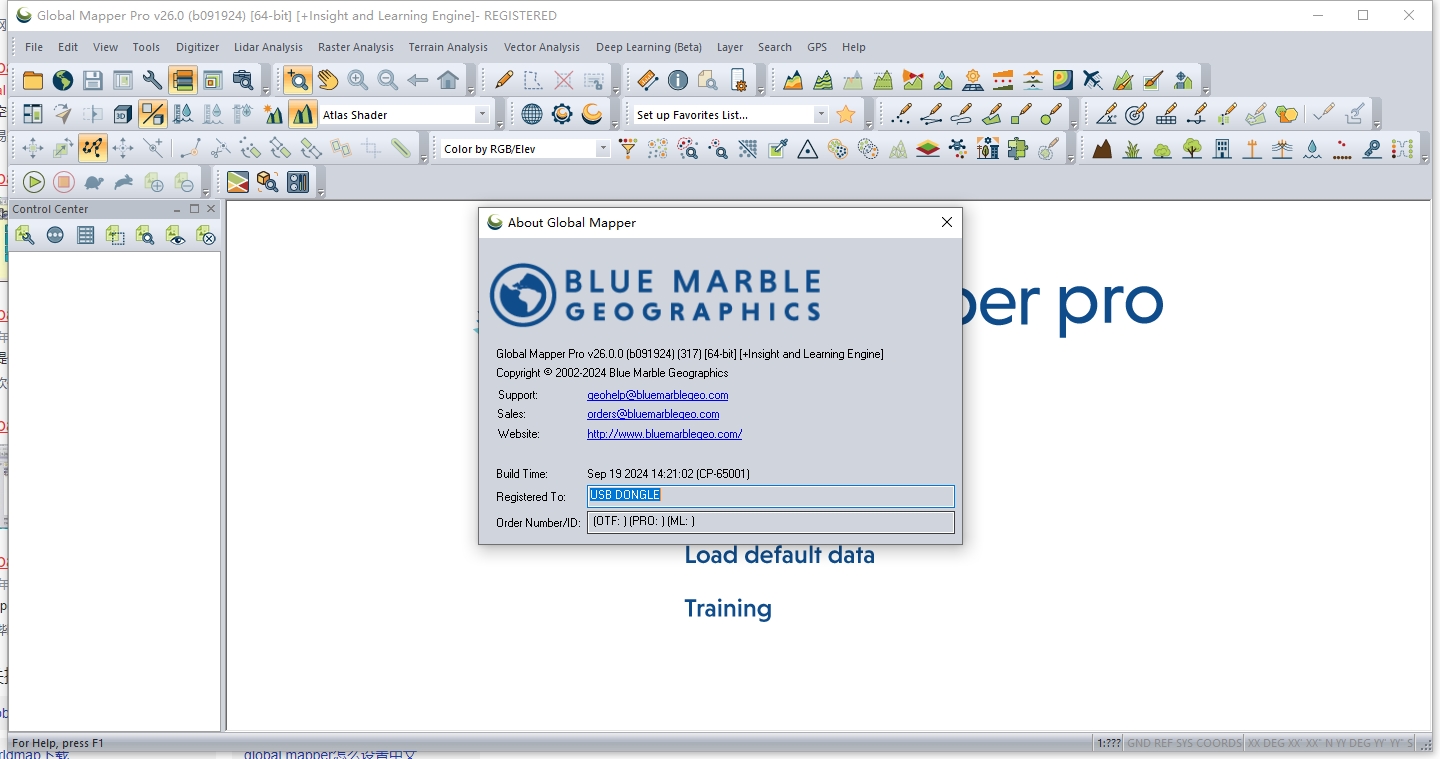This screenshot has width=1440, height=759.
Task: Go to previous view with back arrow
Action: coord(418,81)
